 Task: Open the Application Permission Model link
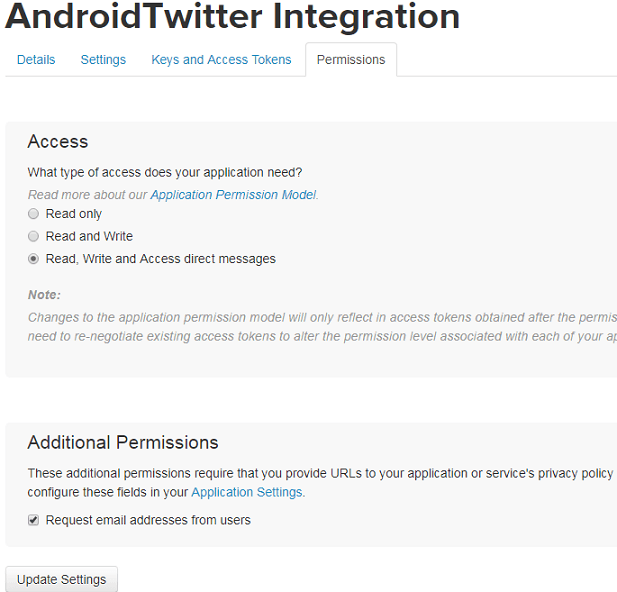pyautogui.click(x=233, y=195)
